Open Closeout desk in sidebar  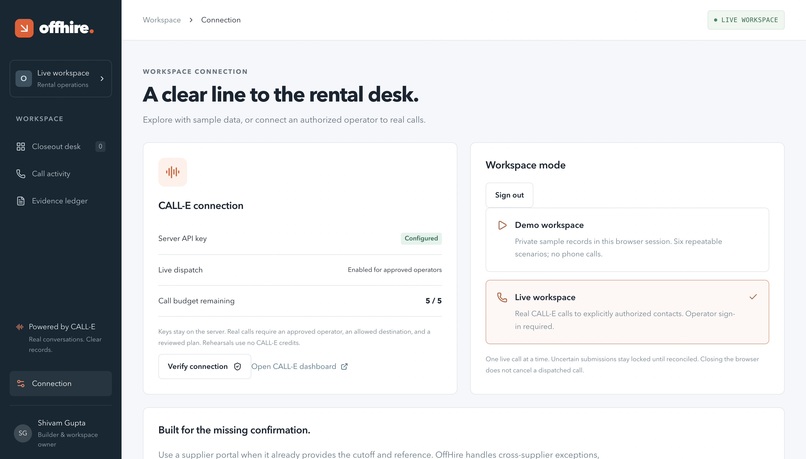[x=61, y=146]
